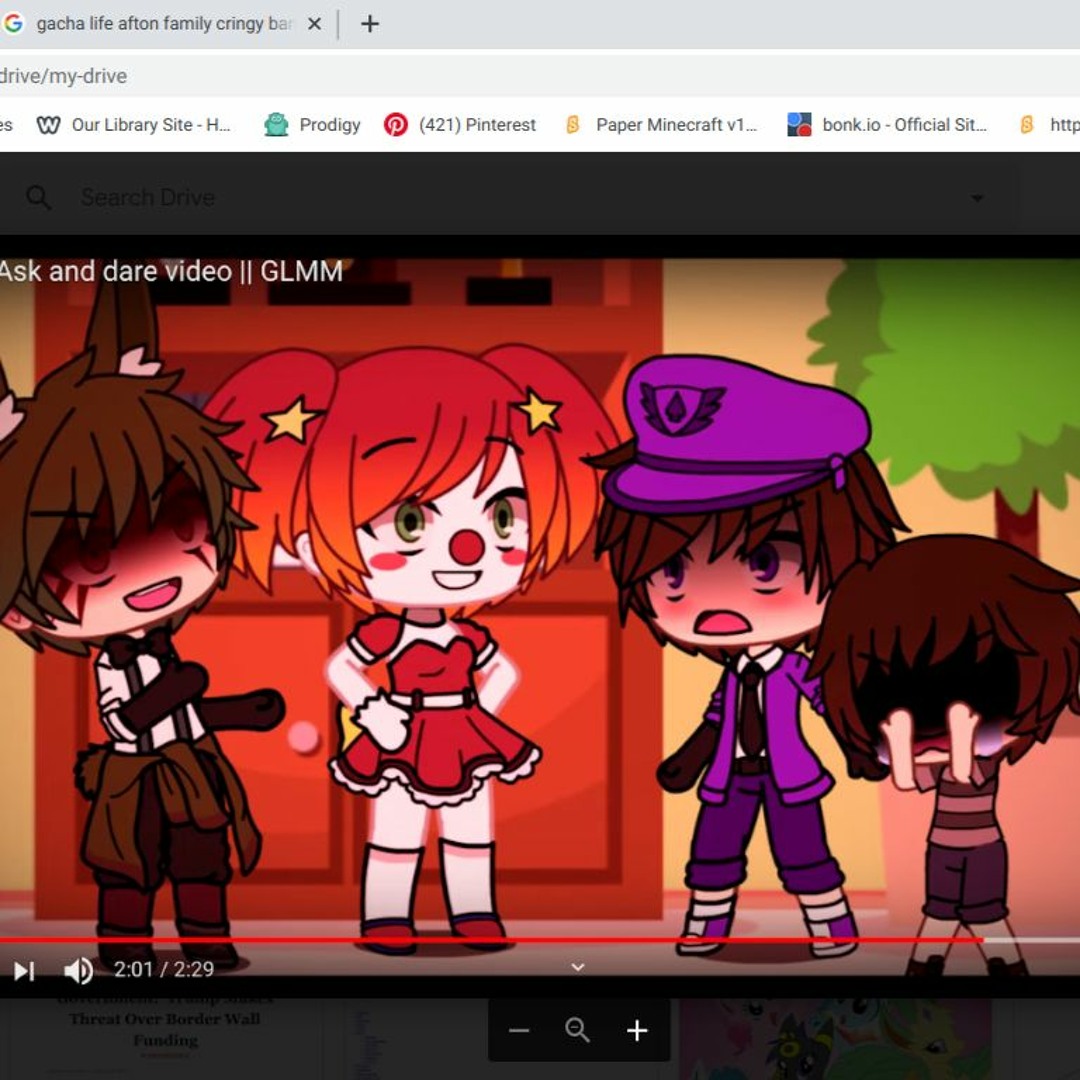Zoom in with the plus button

coord(637,1030)
